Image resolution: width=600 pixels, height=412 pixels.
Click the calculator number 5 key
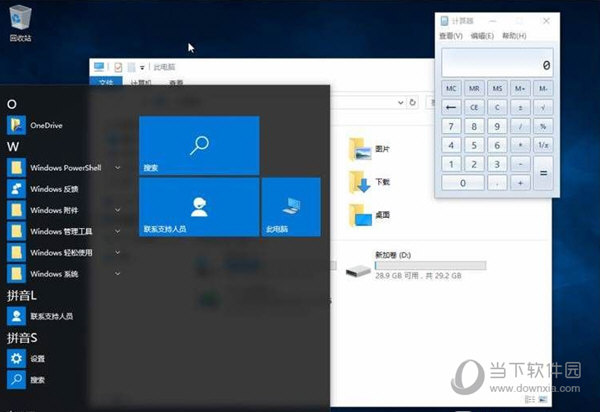click(x=474, y=145)
